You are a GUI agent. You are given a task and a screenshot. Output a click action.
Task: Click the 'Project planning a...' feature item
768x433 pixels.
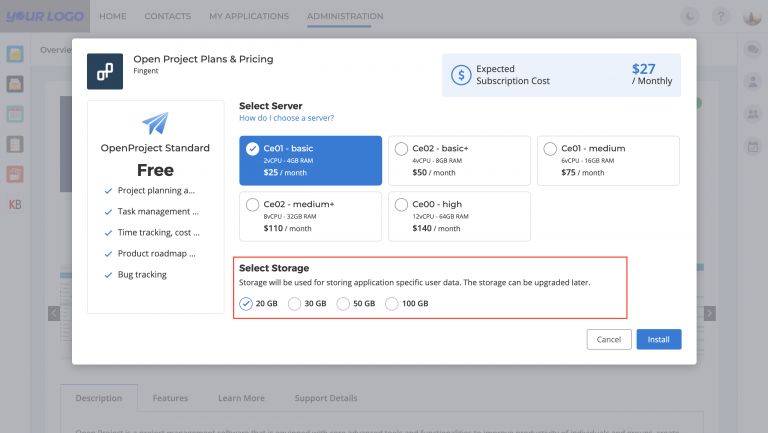tap(150, 191)
